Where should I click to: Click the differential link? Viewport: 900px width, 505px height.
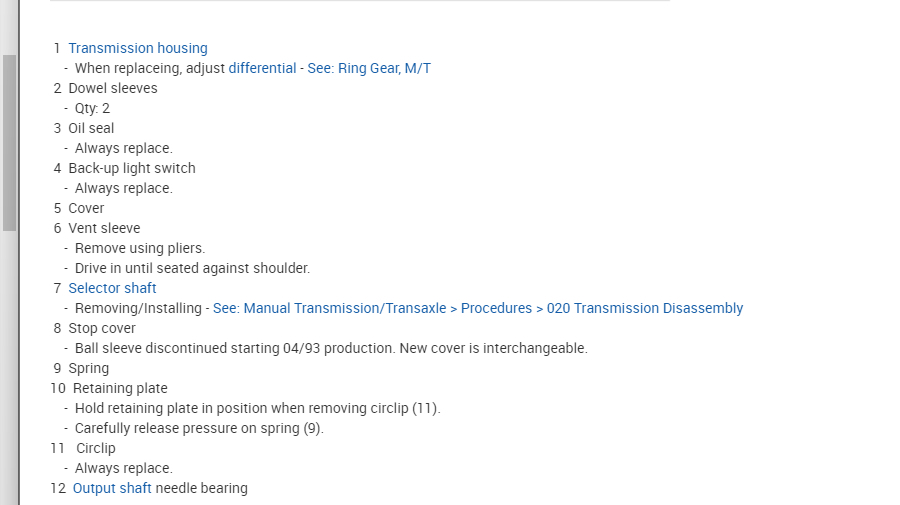click(262, 68)
